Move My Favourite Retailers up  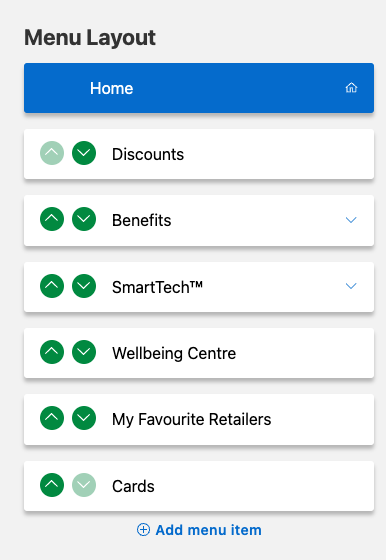point(52,418)
